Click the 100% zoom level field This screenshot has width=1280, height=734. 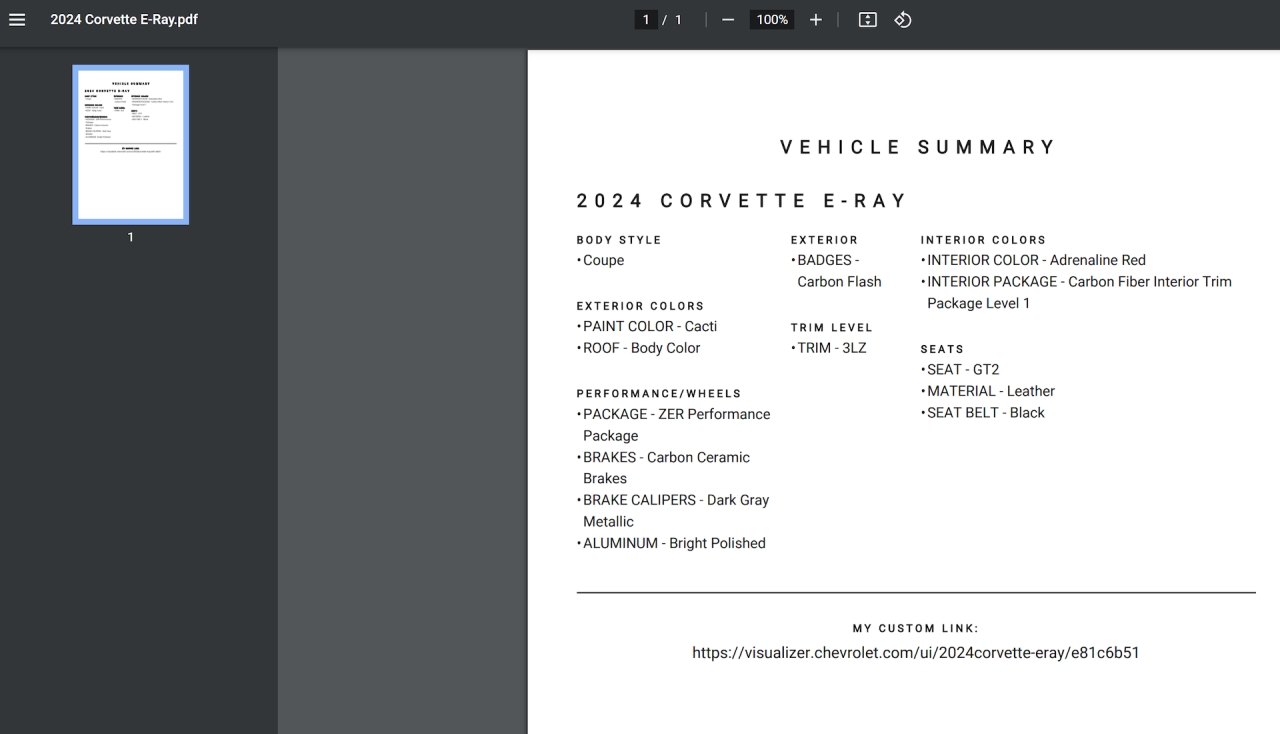pos(772,20)
